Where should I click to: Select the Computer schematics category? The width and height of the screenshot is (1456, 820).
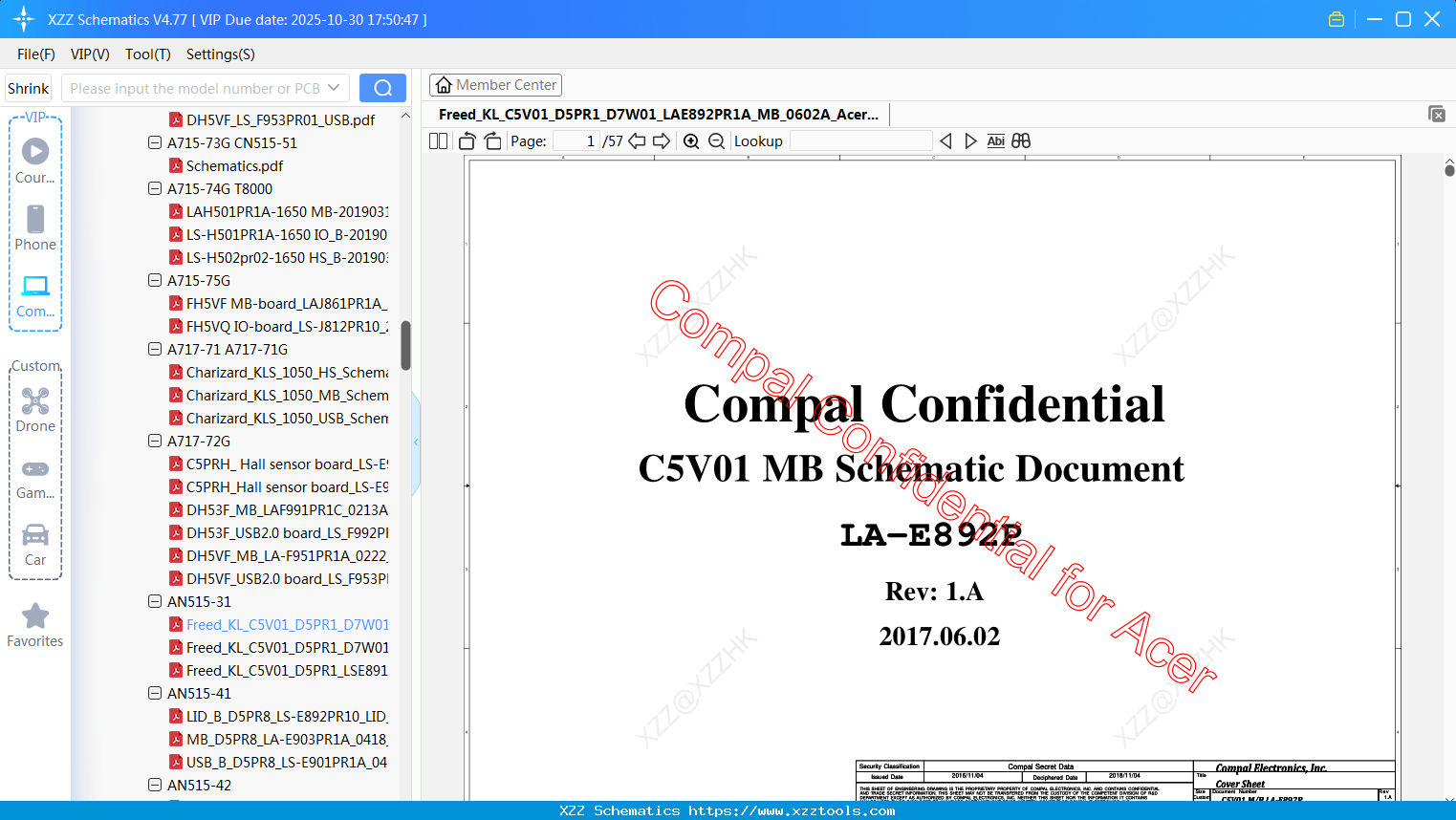tap(35, 295)
